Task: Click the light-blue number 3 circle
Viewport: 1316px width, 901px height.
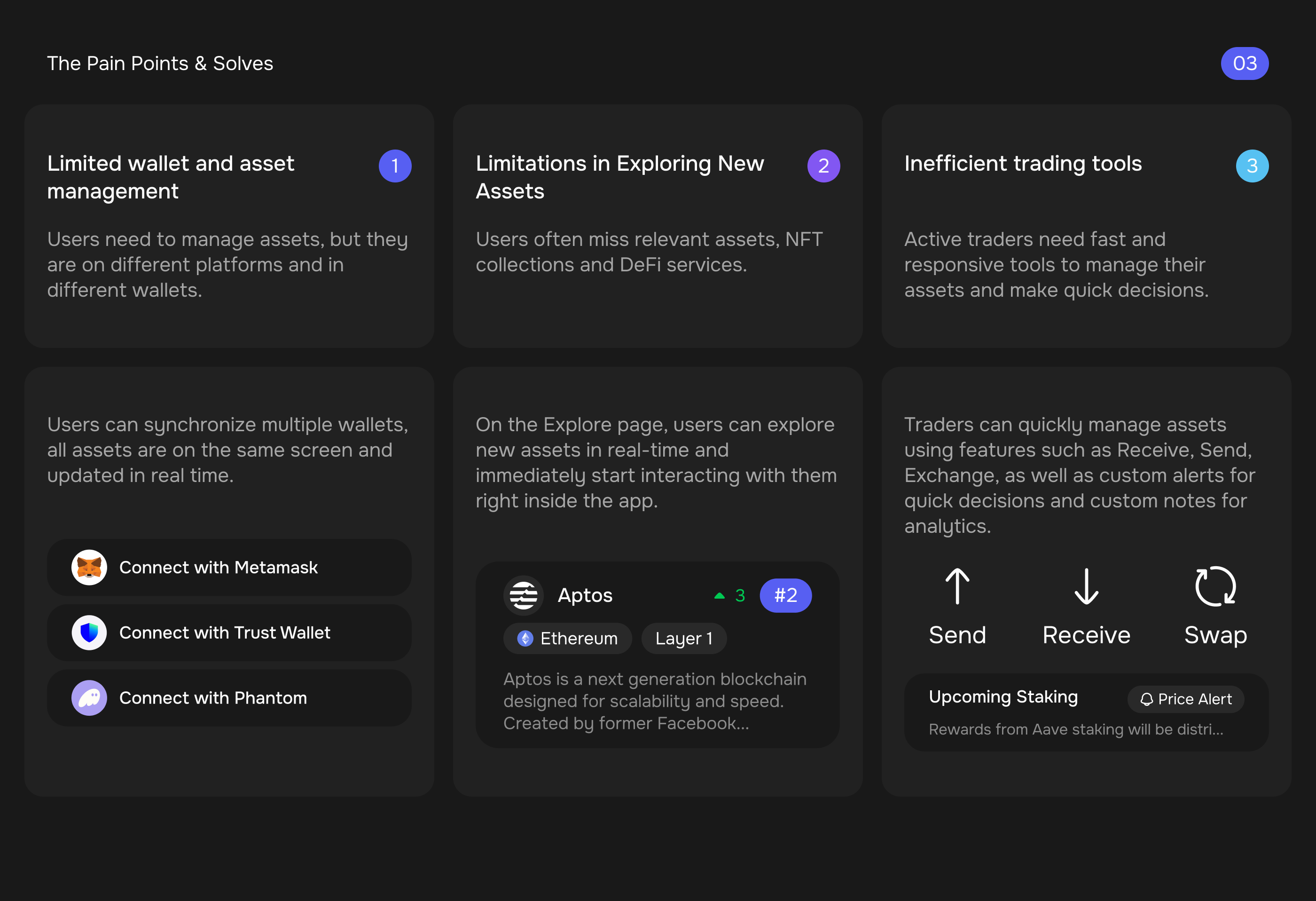Action: [x=1252, y=166]
